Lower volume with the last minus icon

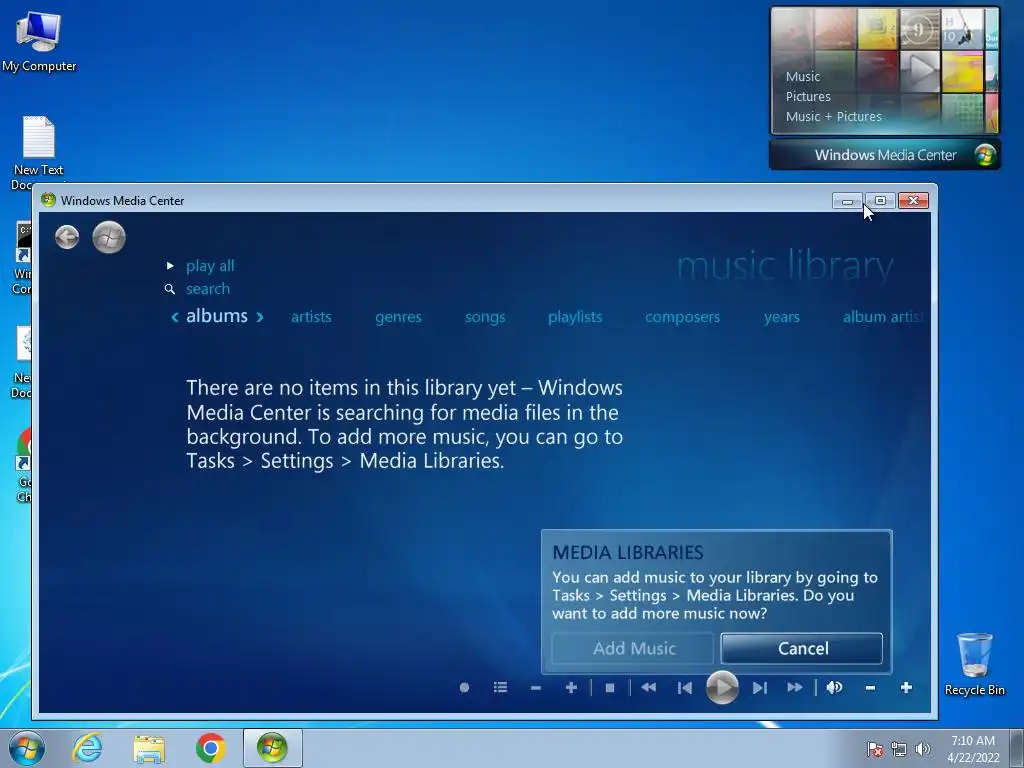coord(870,688)
